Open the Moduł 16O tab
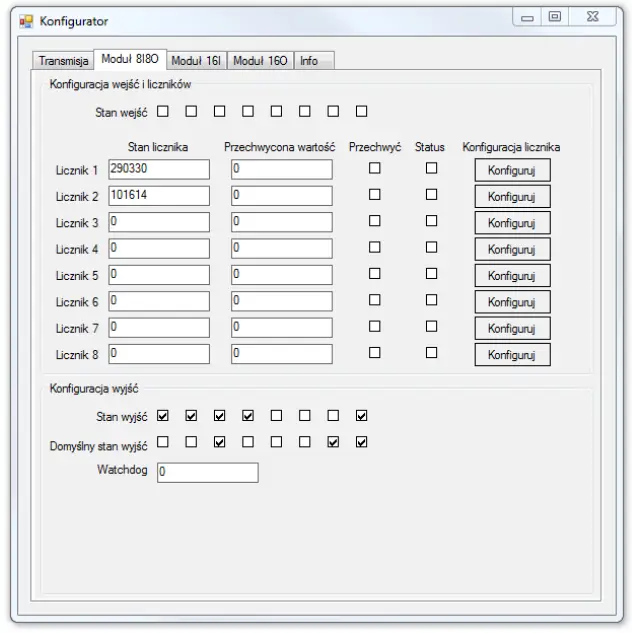Screen dimensions: 632x633 (260, 61)
